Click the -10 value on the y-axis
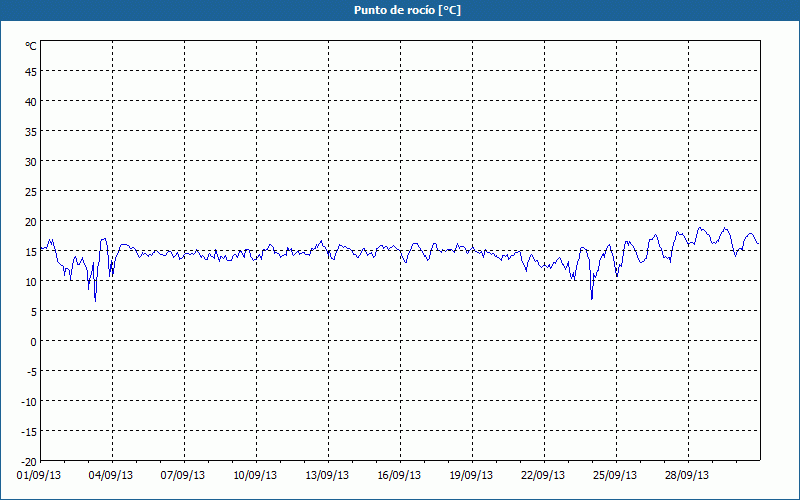The width and height of the screenshot is (800, 500). tap(29, 402)
